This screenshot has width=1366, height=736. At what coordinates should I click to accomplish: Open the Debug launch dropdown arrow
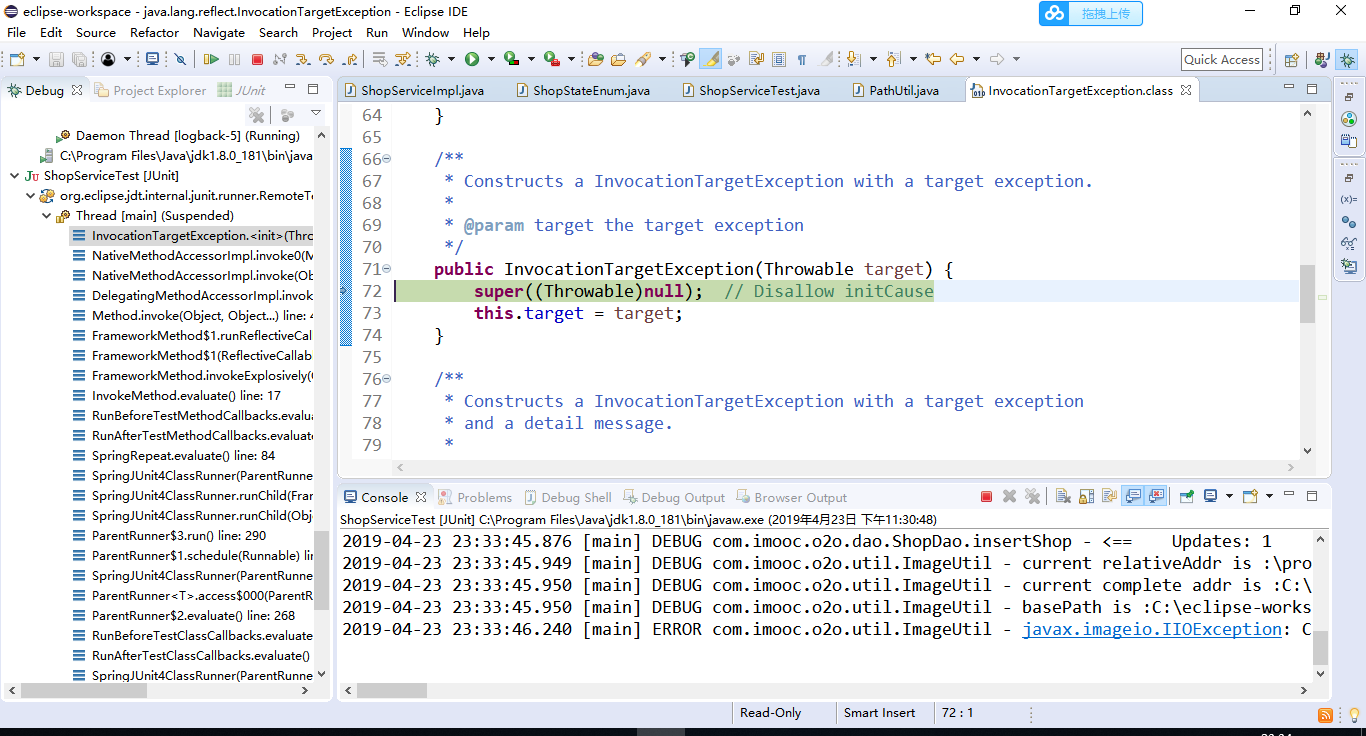(x=451, y=59)
